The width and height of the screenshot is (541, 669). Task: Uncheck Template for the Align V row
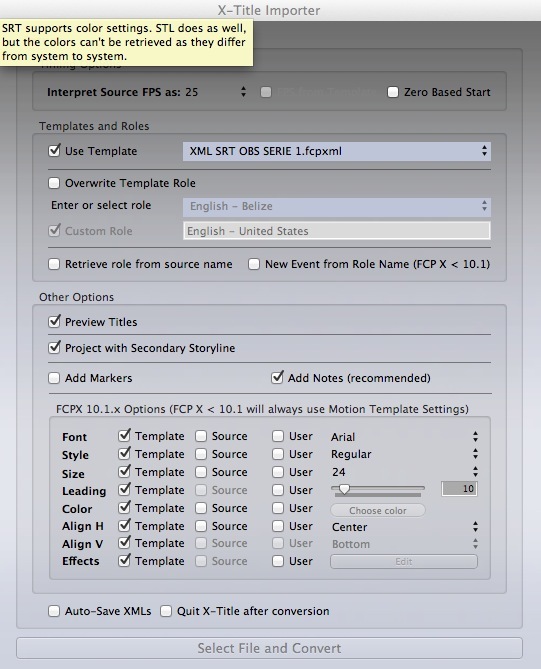[x=124, y=542]
